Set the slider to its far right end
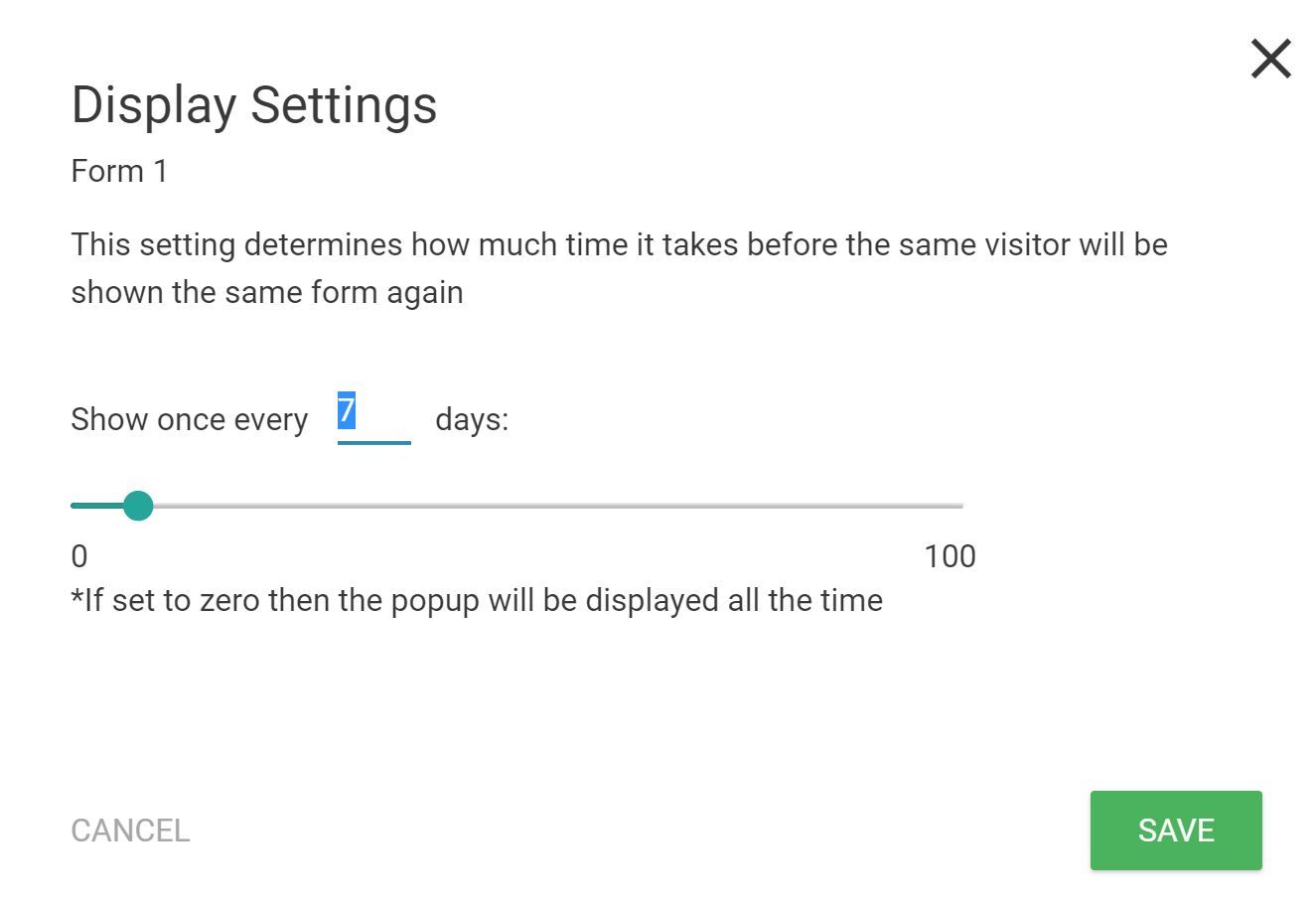The height and width of the screenshot is (907, 1316). 960,506
